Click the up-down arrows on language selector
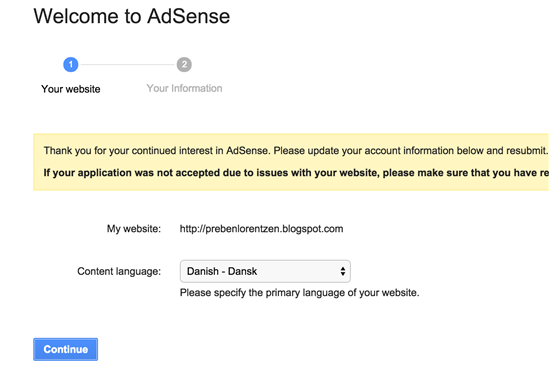Viewport: 549px width, 381px height. pos(343,271)
